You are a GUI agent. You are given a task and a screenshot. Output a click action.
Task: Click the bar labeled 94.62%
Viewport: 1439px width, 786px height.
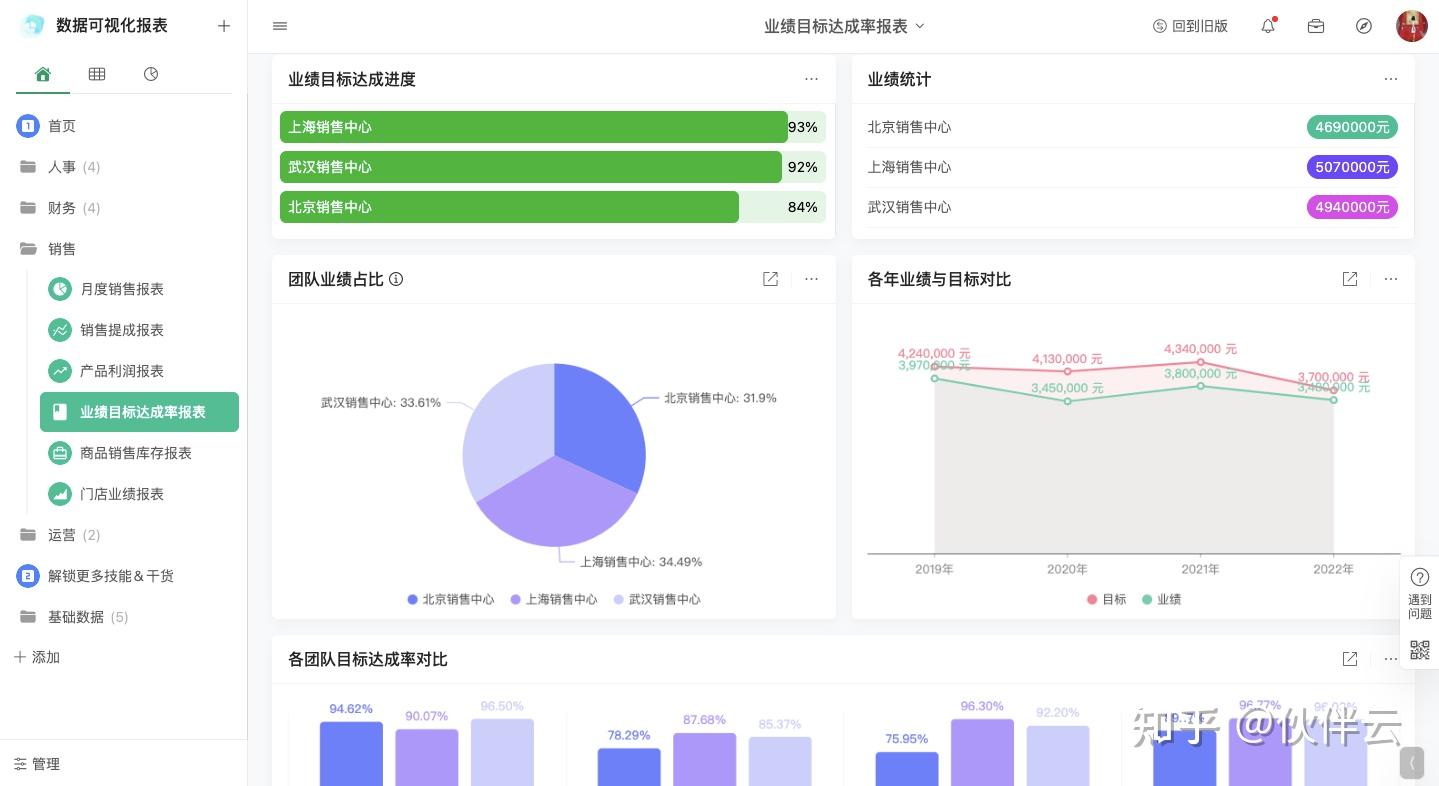(351, 754)
